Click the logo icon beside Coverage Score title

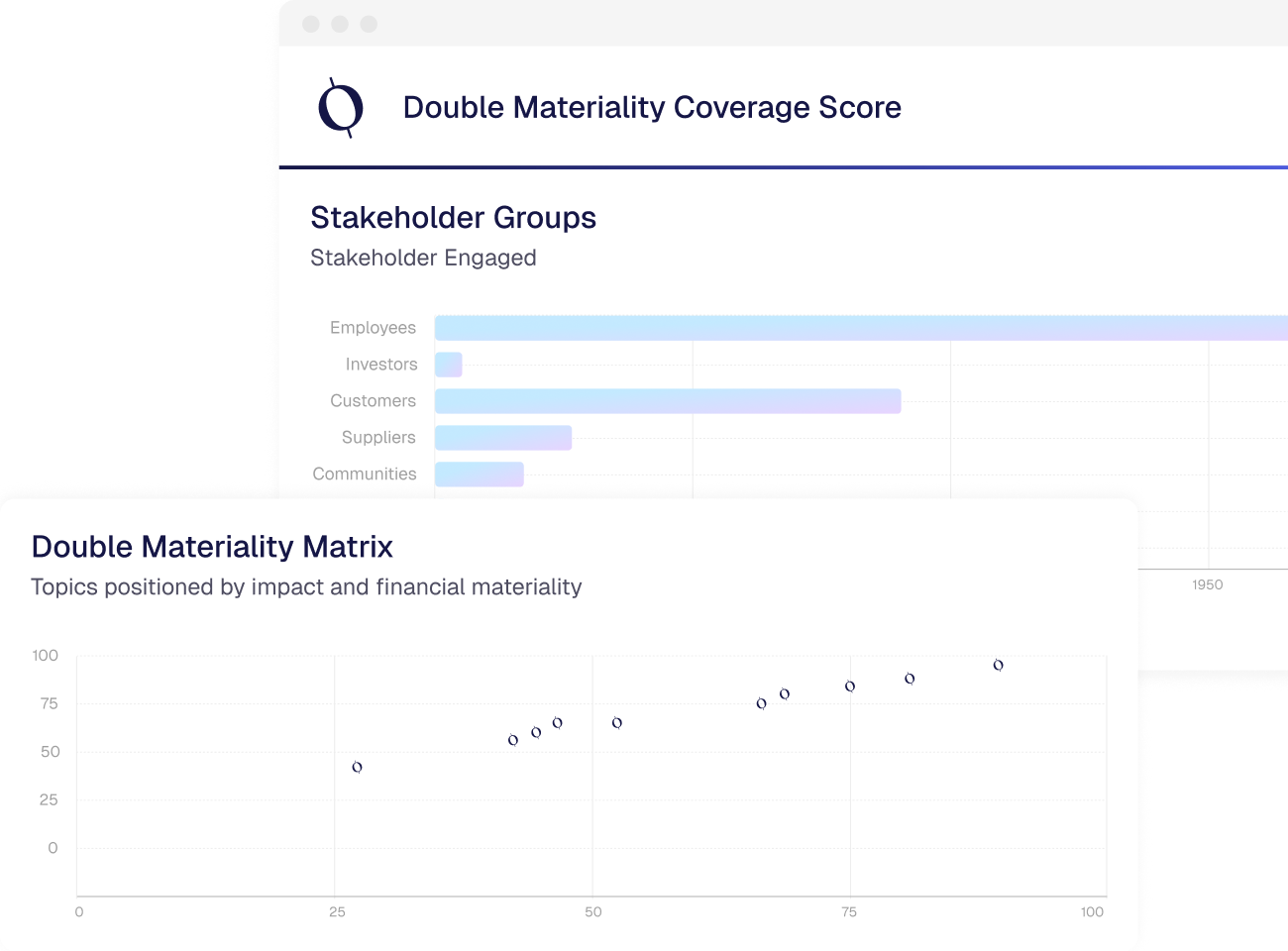coord(341,107)
